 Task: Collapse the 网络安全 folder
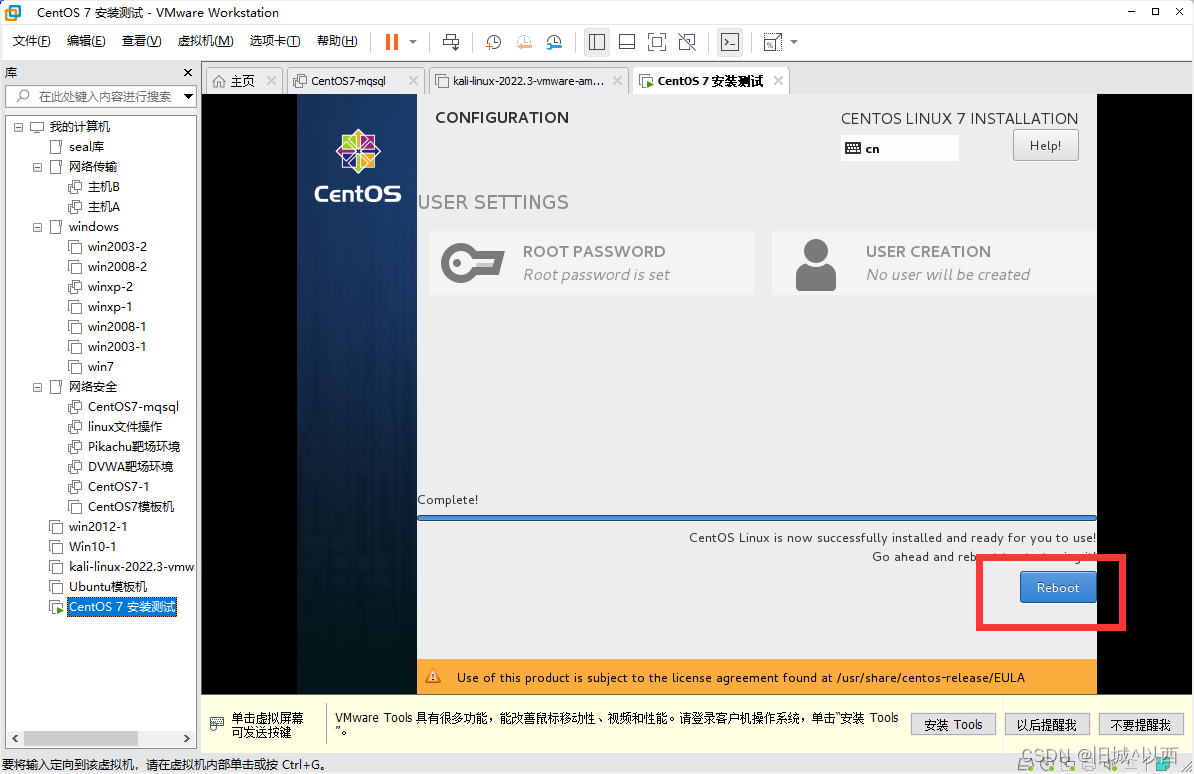[37, 387]
